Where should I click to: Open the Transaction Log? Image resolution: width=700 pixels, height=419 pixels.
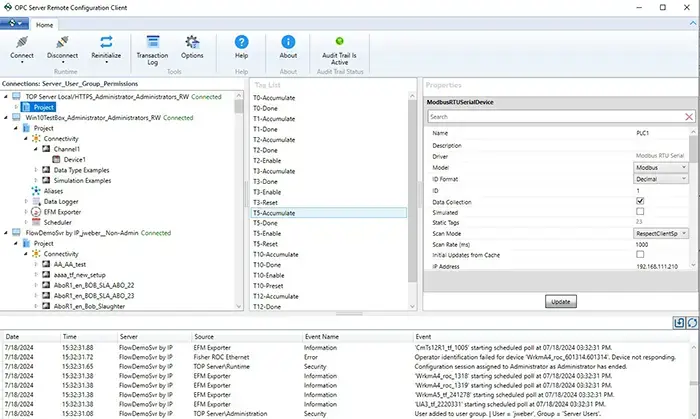coord(152,50)
